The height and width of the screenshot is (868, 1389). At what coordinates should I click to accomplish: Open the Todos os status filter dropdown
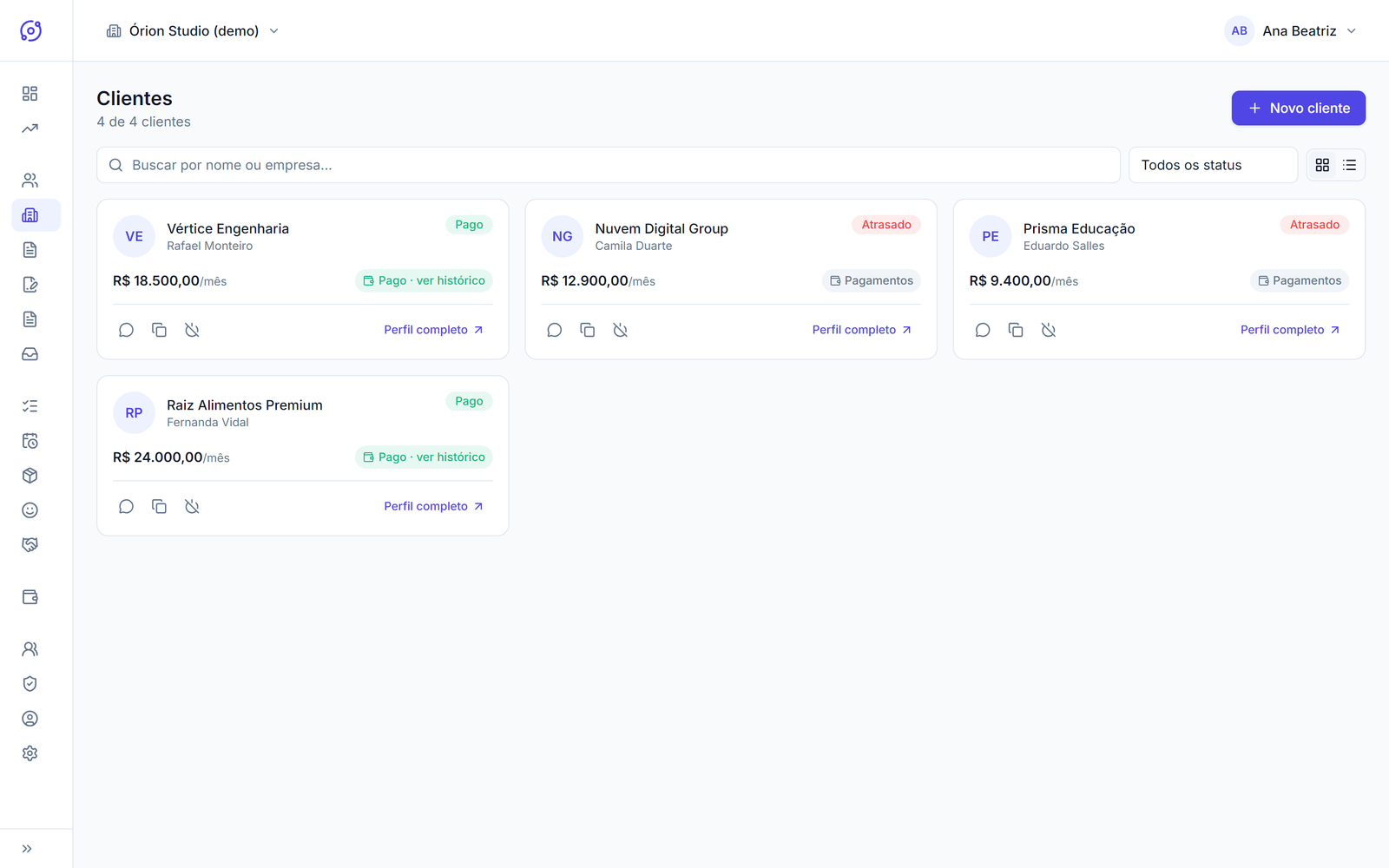(x=1213, y=165)
